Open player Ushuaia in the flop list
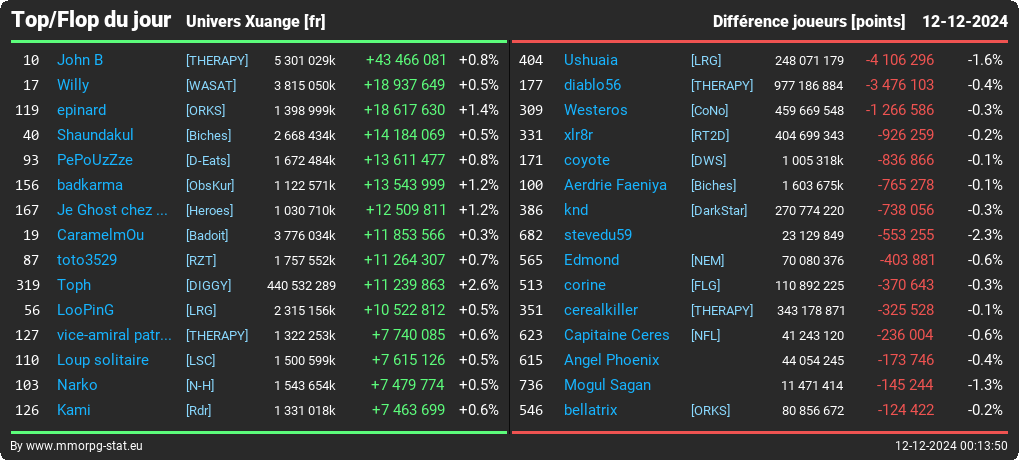 tap(591, 60)
